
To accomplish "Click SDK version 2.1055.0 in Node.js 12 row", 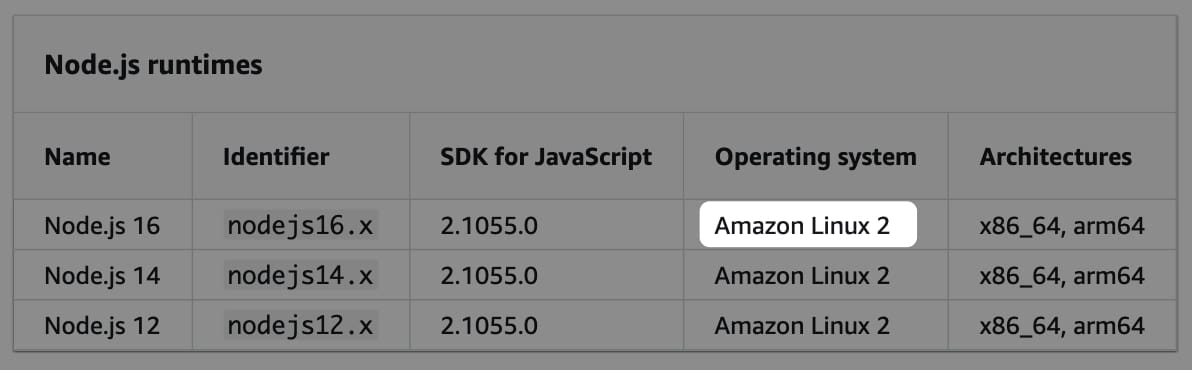I will (489, 326).
